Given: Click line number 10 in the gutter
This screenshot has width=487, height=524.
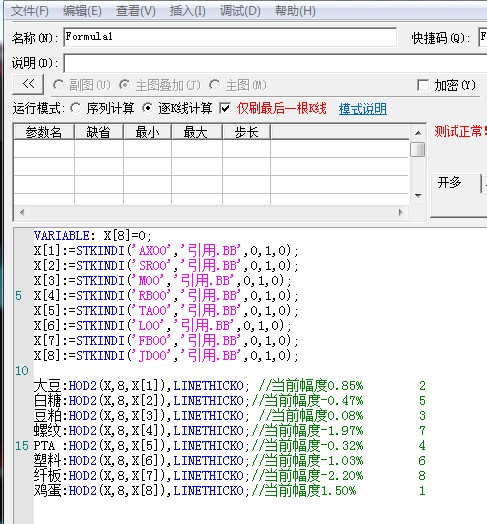Looking at the screenshot, I should (x=22, y=371).
